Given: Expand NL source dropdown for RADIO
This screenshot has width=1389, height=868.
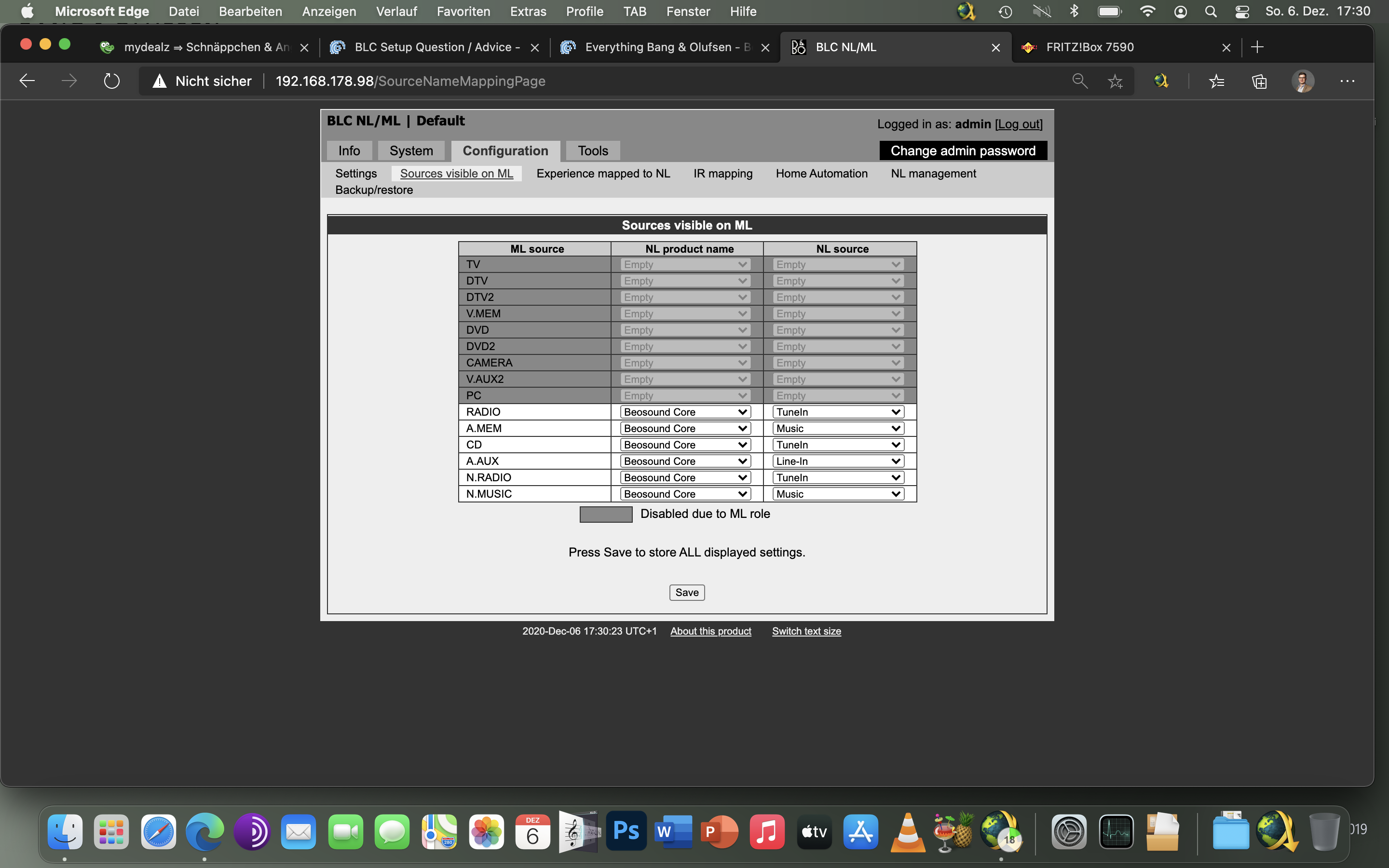Looking at the screenshot, I should (x=837, y=412).
